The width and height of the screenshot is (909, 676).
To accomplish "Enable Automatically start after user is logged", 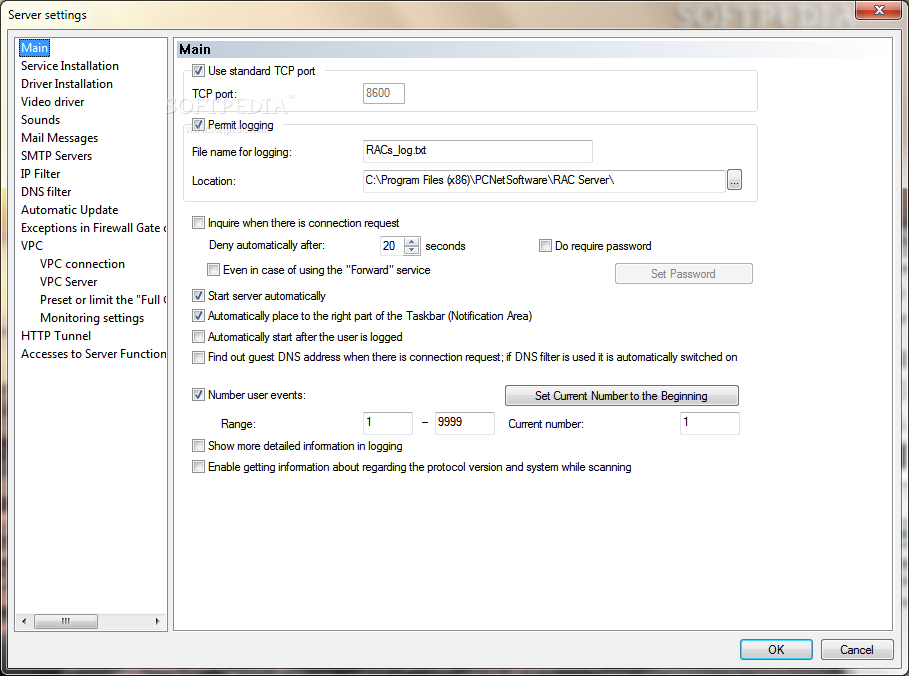I will (198, 337).
